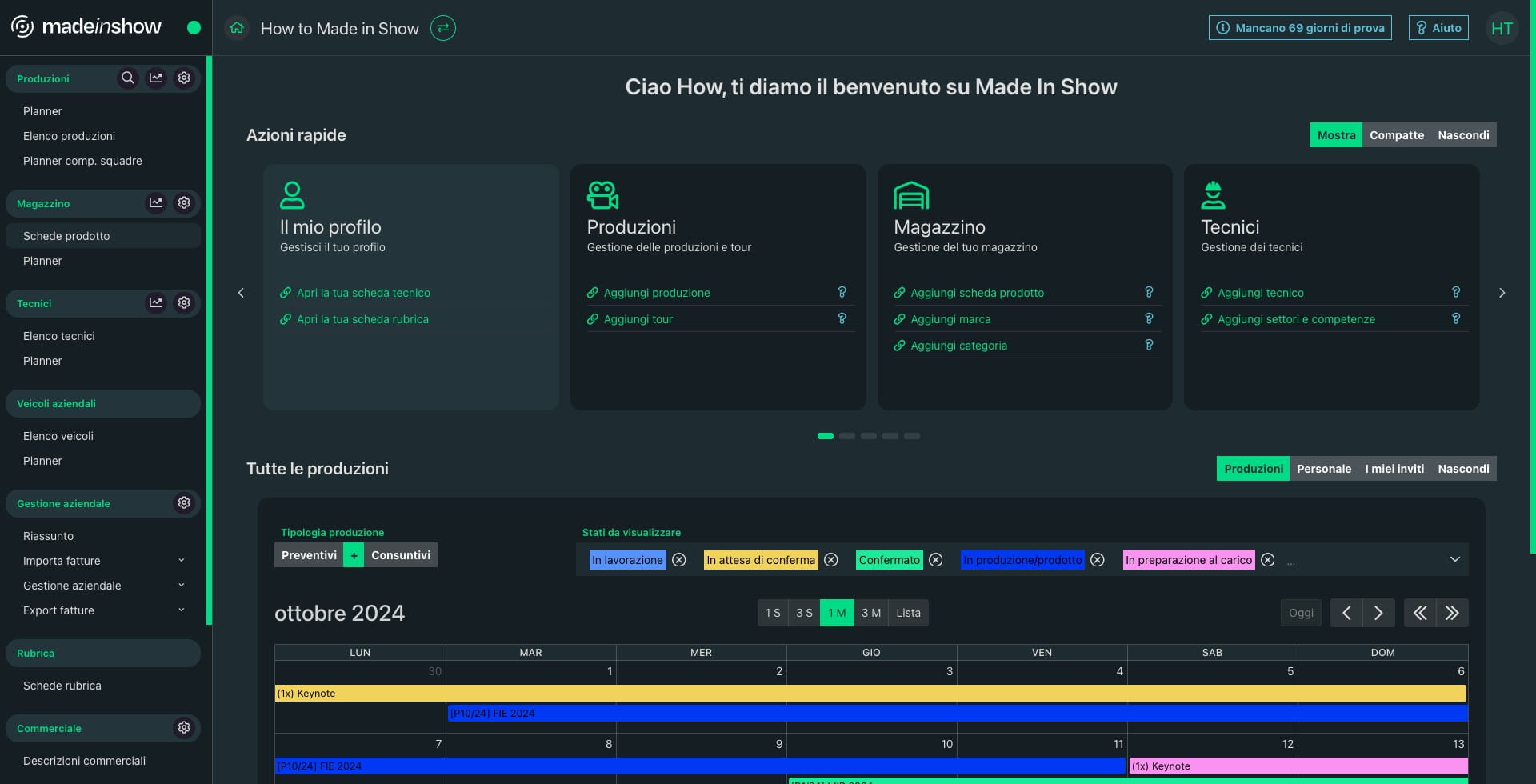The image size is (1536, 784).
Task: Click the second carousel page indicator
Action: (x=846, y=436)
